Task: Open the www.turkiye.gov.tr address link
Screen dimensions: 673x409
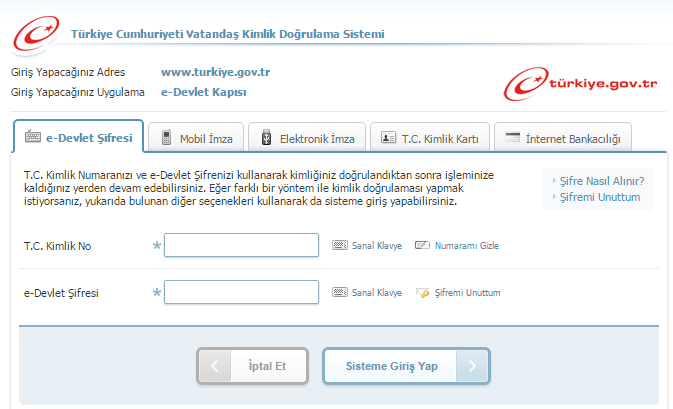Action: point(215,72)
